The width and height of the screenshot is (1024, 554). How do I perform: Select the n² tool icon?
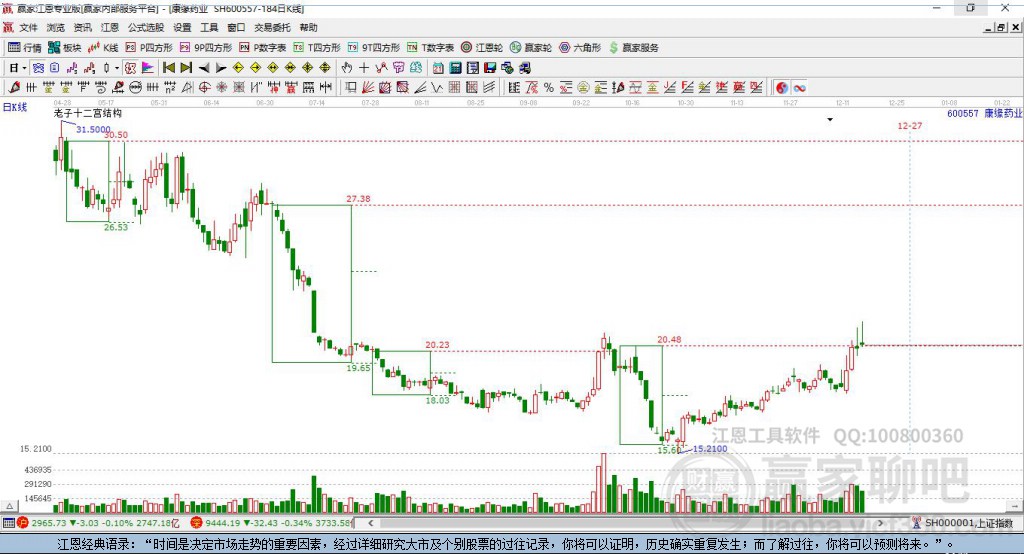click(x=170, y=87)
